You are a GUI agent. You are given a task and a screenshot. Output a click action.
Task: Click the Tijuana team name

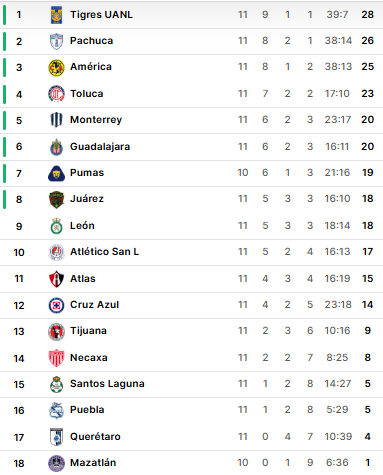pos(88,331)
